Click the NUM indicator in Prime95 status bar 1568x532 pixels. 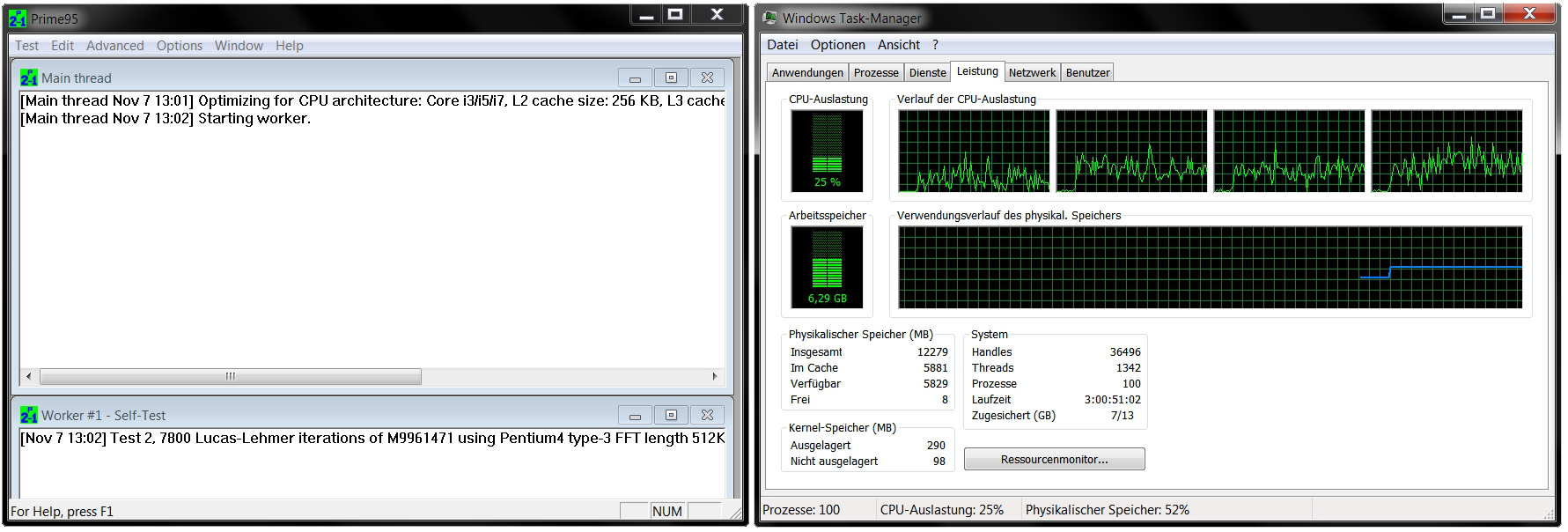tap(666, 511)
